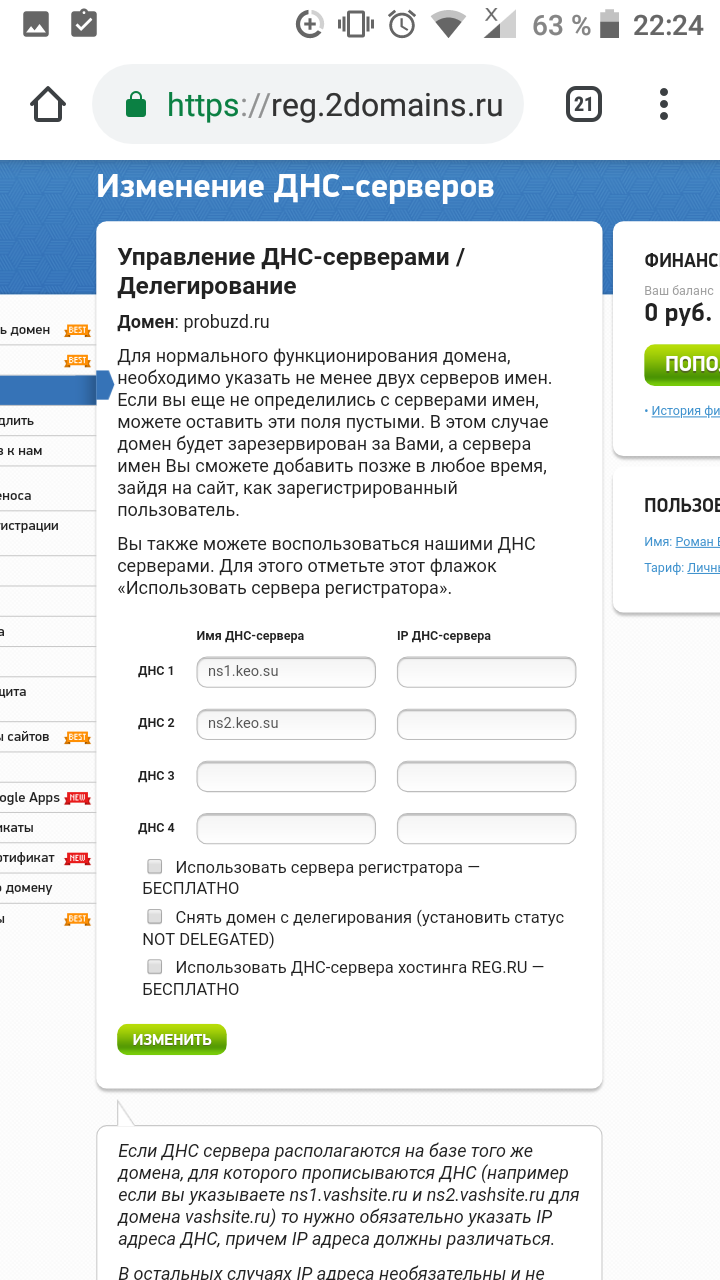Tap the Chrome home icon
The height and width of the screenshot is (1280, 720).
pyautogui.click(x=48, y=105)
